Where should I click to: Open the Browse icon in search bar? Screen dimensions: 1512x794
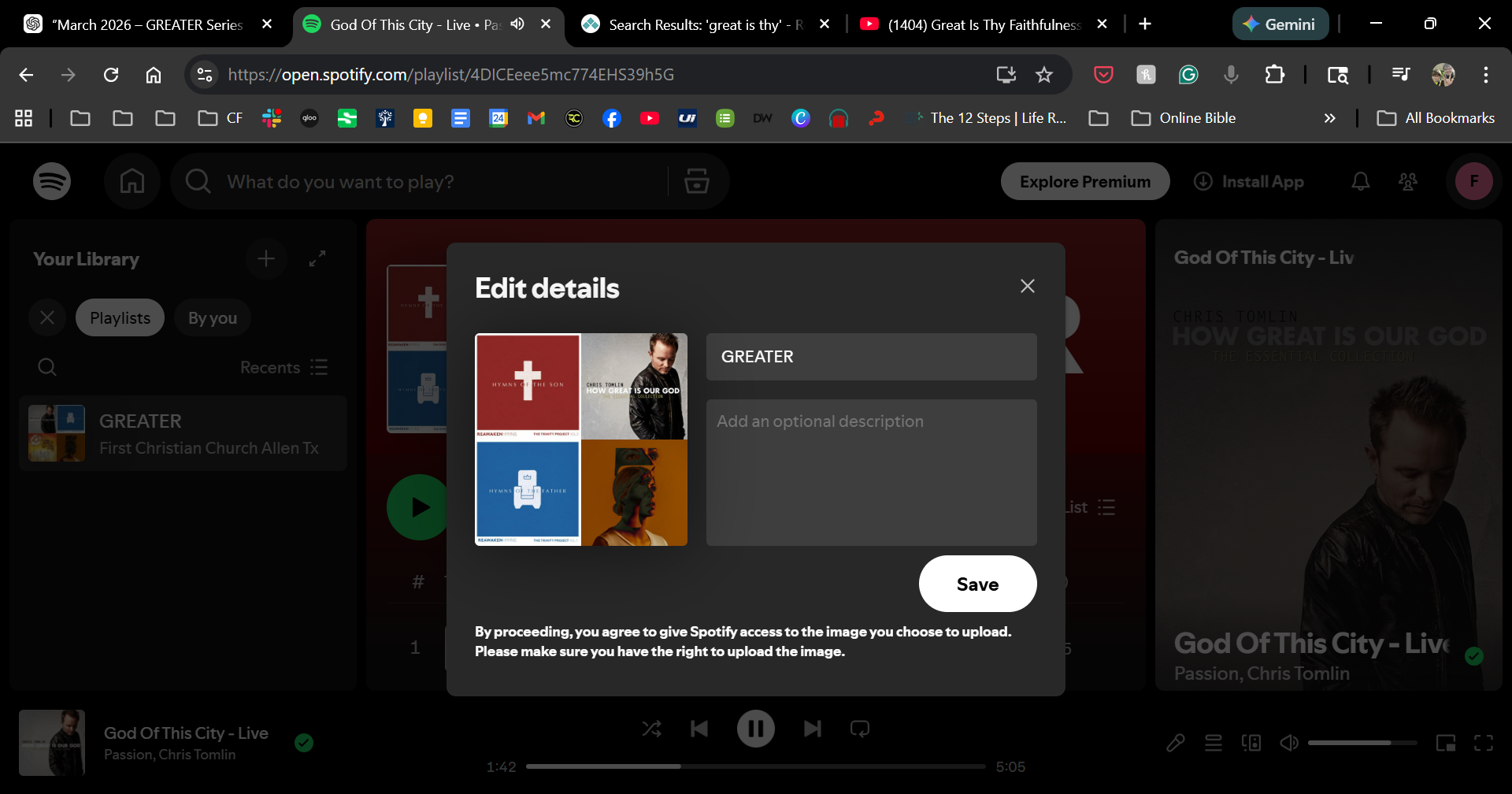click(696, 182)
